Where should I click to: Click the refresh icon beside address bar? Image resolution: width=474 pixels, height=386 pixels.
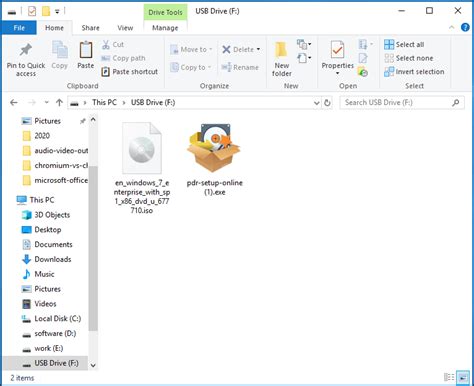click(327, 103)
